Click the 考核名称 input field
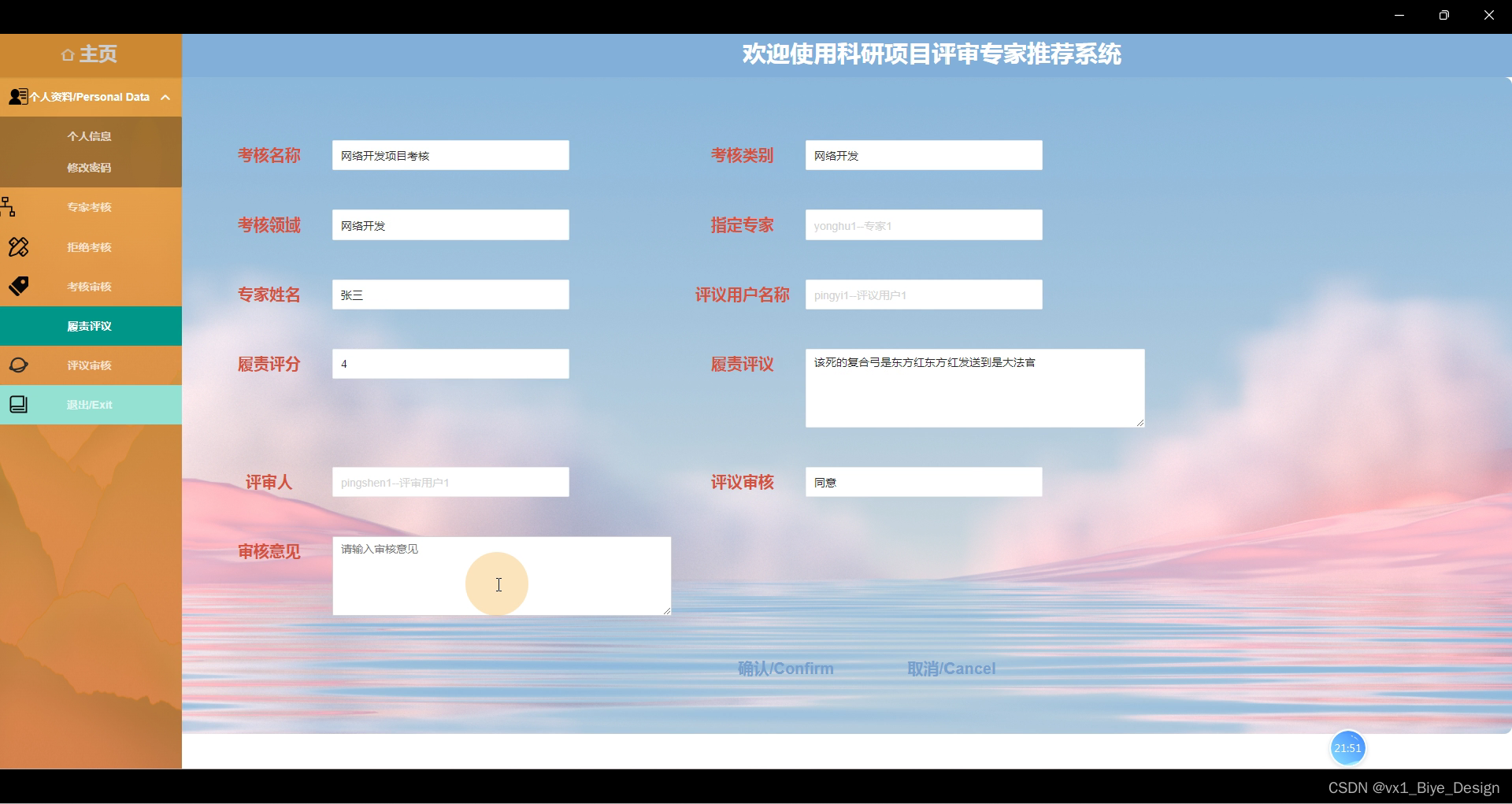1512x804 pixels. tap(450, 155)
